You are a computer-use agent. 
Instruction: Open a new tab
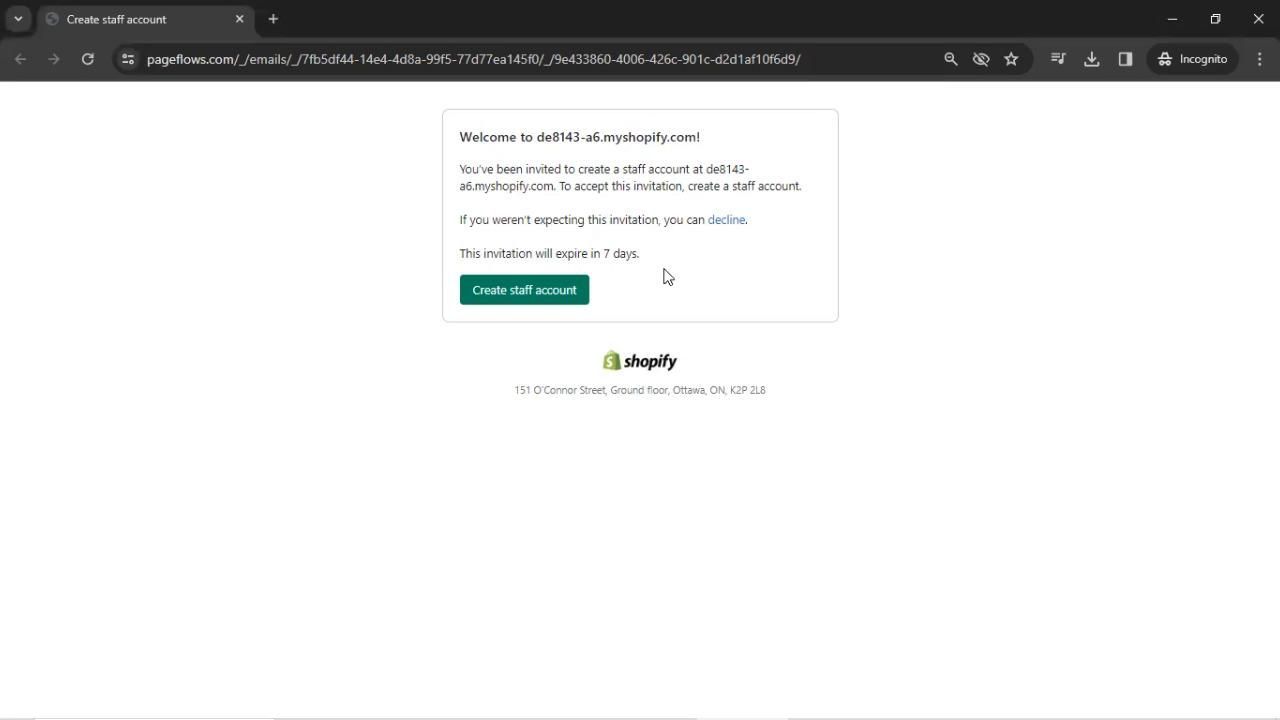click(273, 19)
